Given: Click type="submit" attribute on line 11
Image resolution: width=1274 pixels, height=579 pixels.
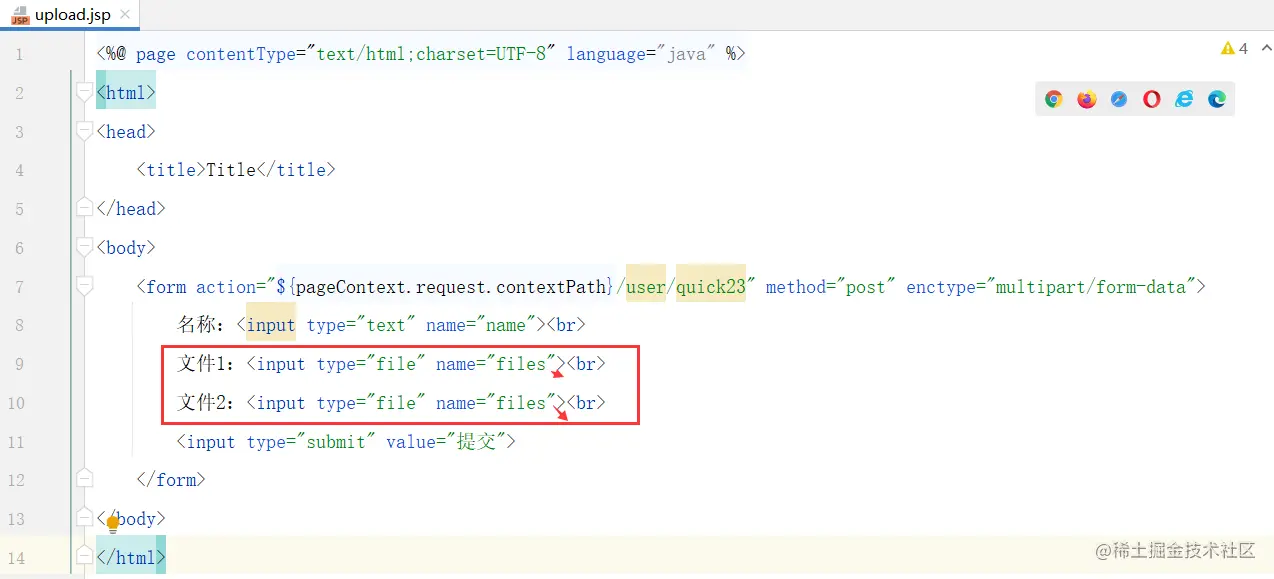Looking at the screenshot, I should [x=311, y=442].
